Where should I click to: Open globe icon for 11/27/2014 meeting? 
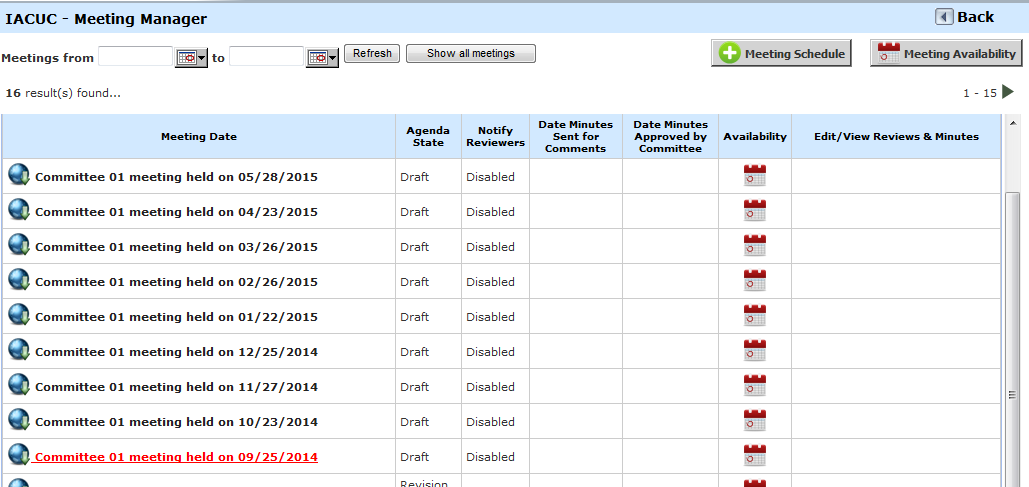click(19, 385)
